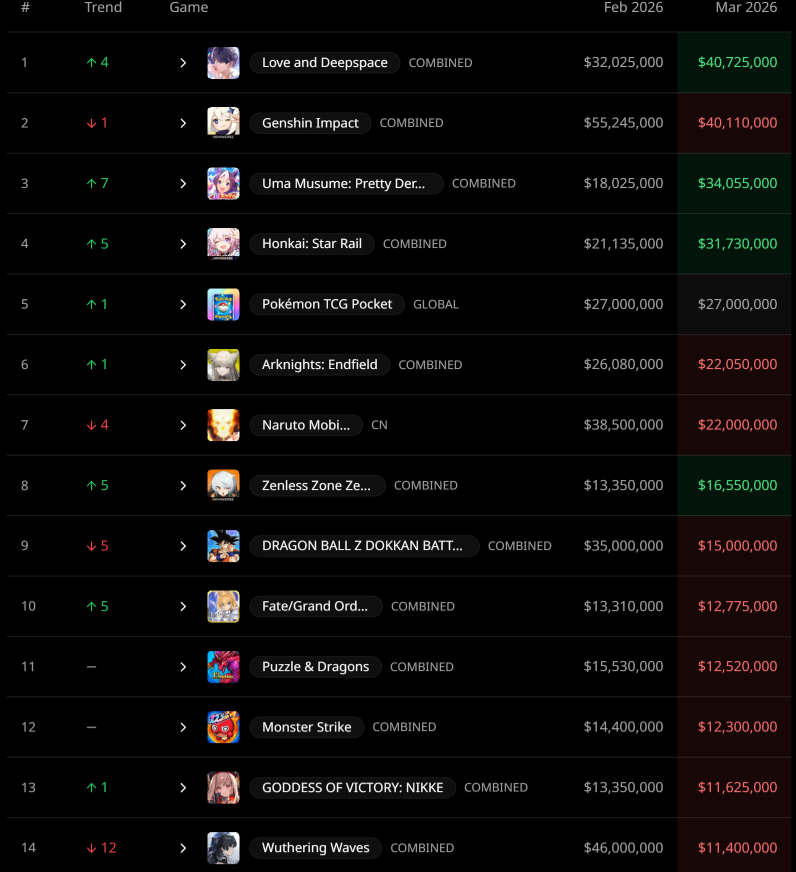Click the Puzzle & Dragons name pill
796x872 pixels.
315,667
